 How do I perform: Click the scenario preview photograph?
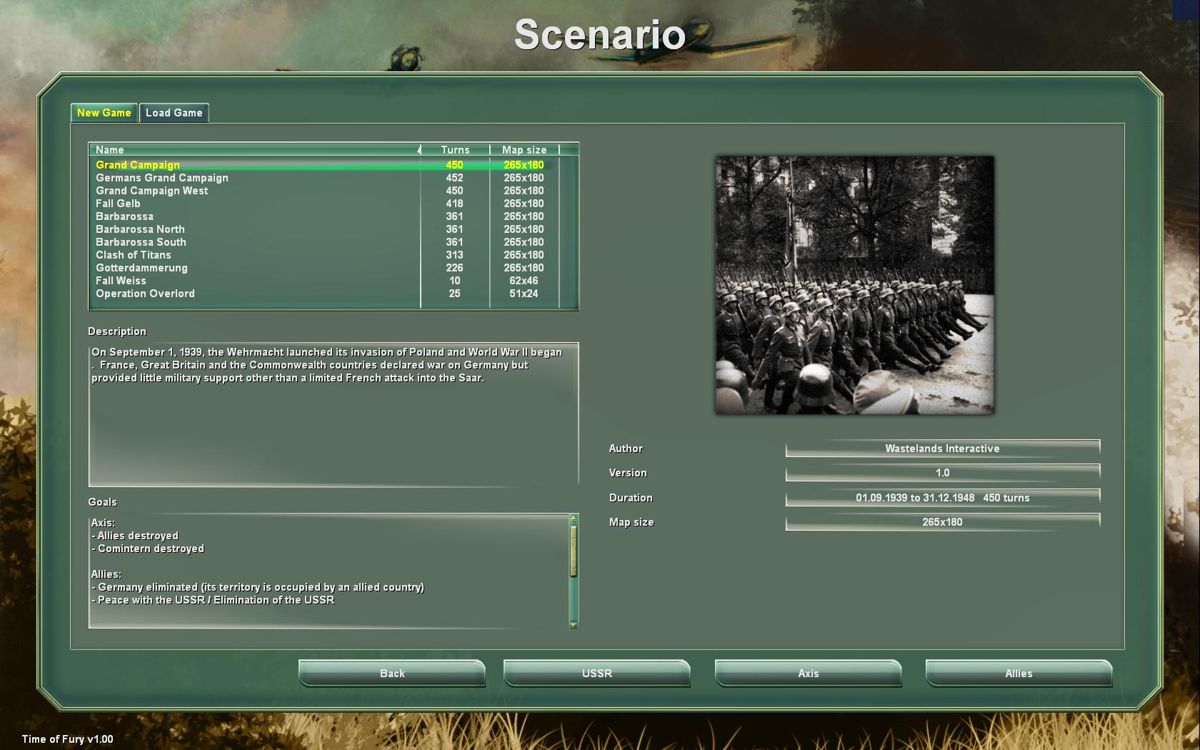[853, 282]
